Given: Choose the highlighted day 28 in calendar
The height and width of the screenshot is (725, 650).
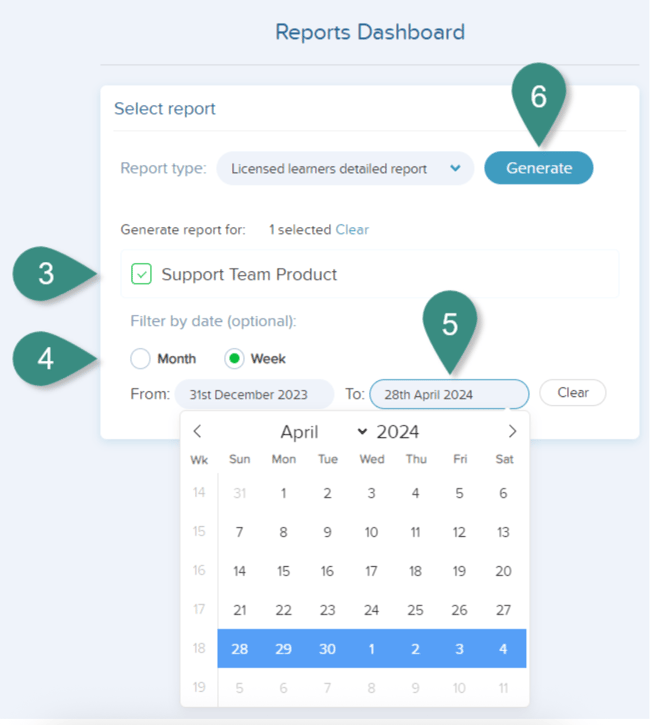Looking at the screenshot, I should point(239,649).
